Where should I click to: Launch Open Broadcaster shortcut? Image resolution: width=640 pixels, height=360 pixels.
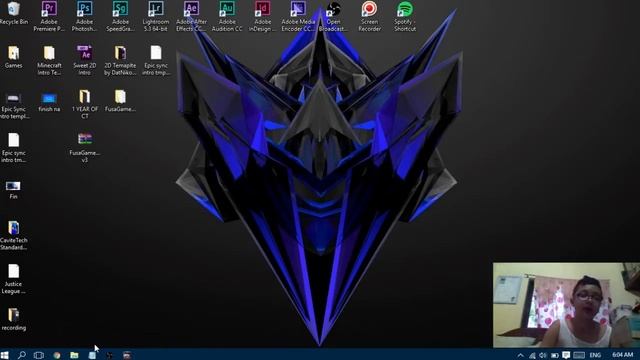[333, 16]
